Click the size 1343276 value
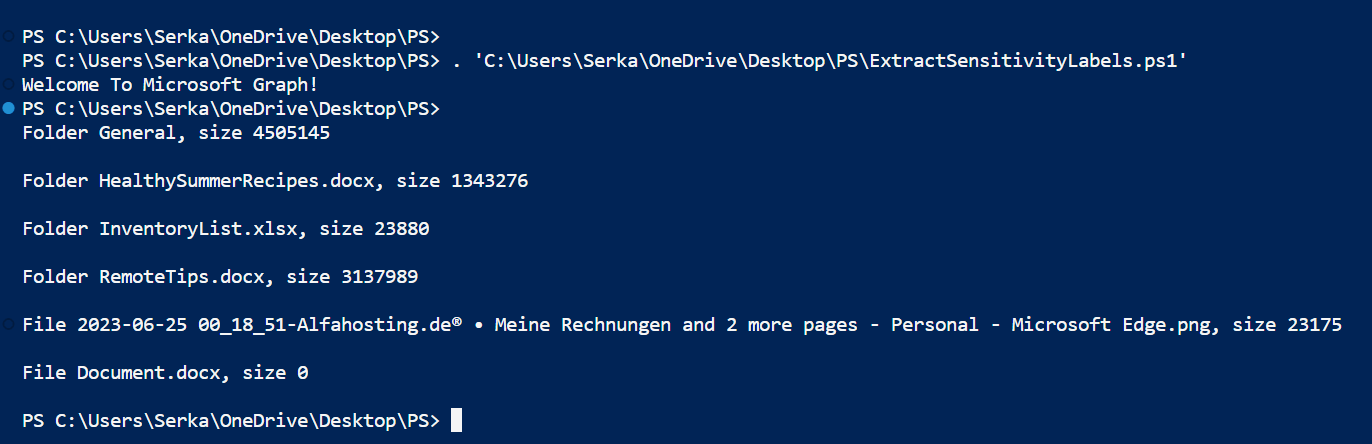 pos(462,181)
